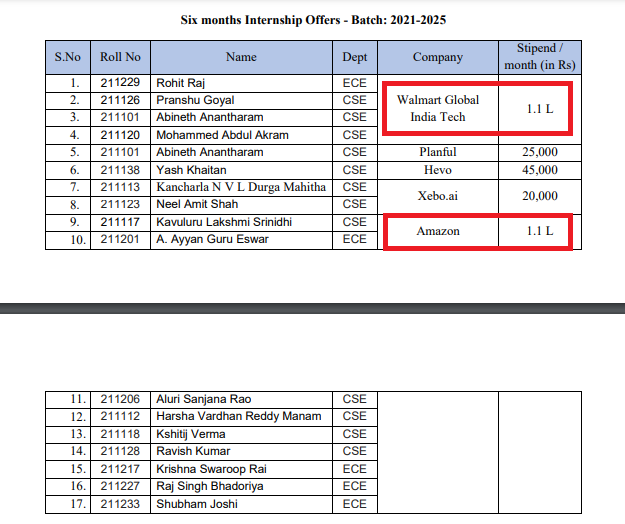Select 'Abineth Anantharam' in row 3
The image size is (625, 524).
(x=210, y=117)
